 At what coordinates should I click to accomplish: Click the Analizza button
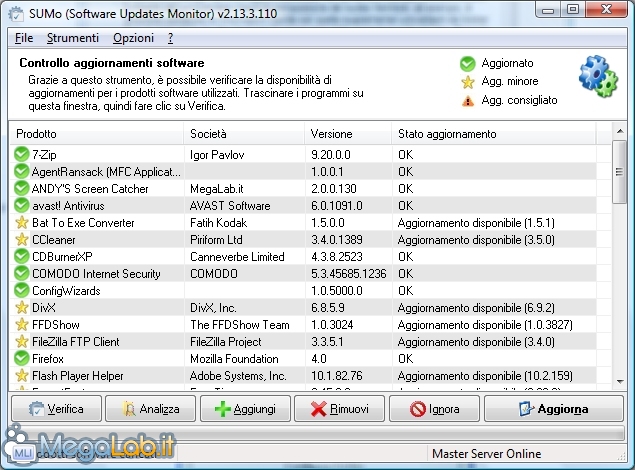pos(150,409)
